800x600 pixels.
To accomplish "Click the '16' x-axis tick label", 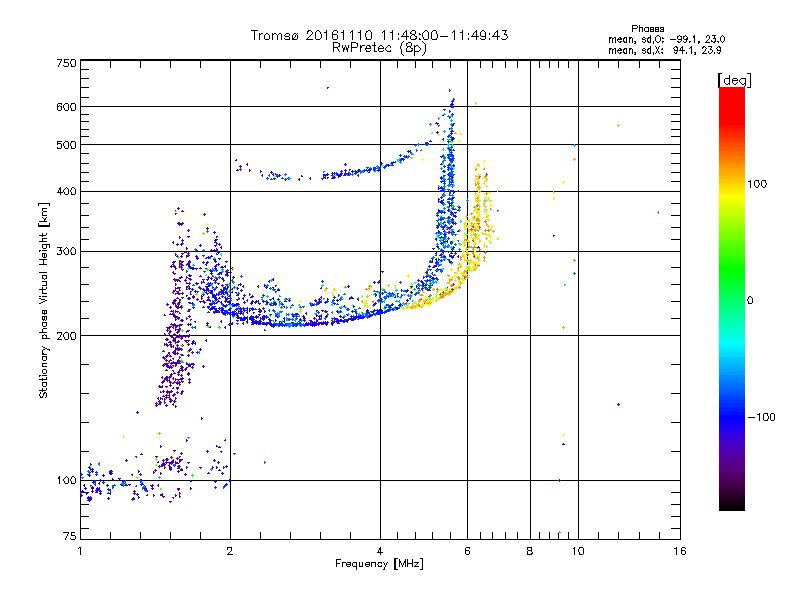I will click(x=680, y=551).
